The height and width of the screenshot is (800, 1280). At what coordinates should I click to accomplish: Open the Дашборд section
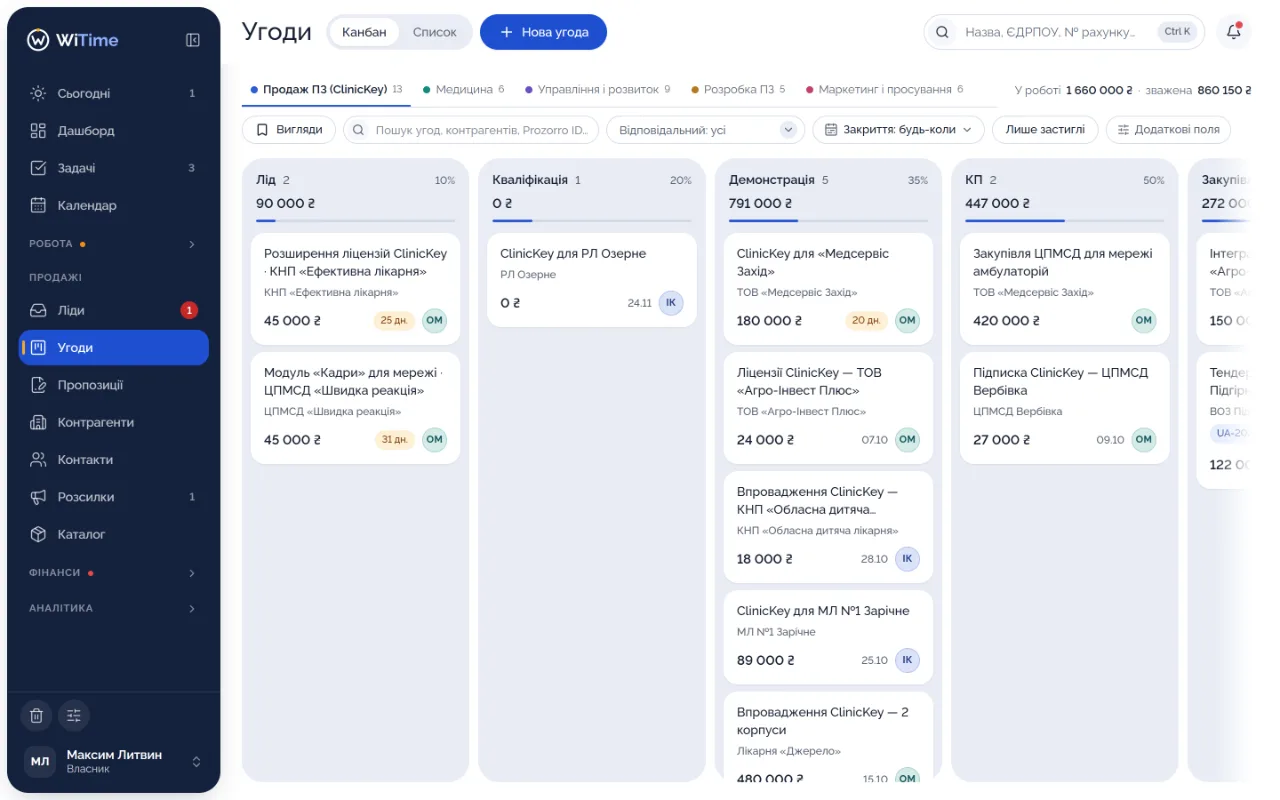point(114,131)
